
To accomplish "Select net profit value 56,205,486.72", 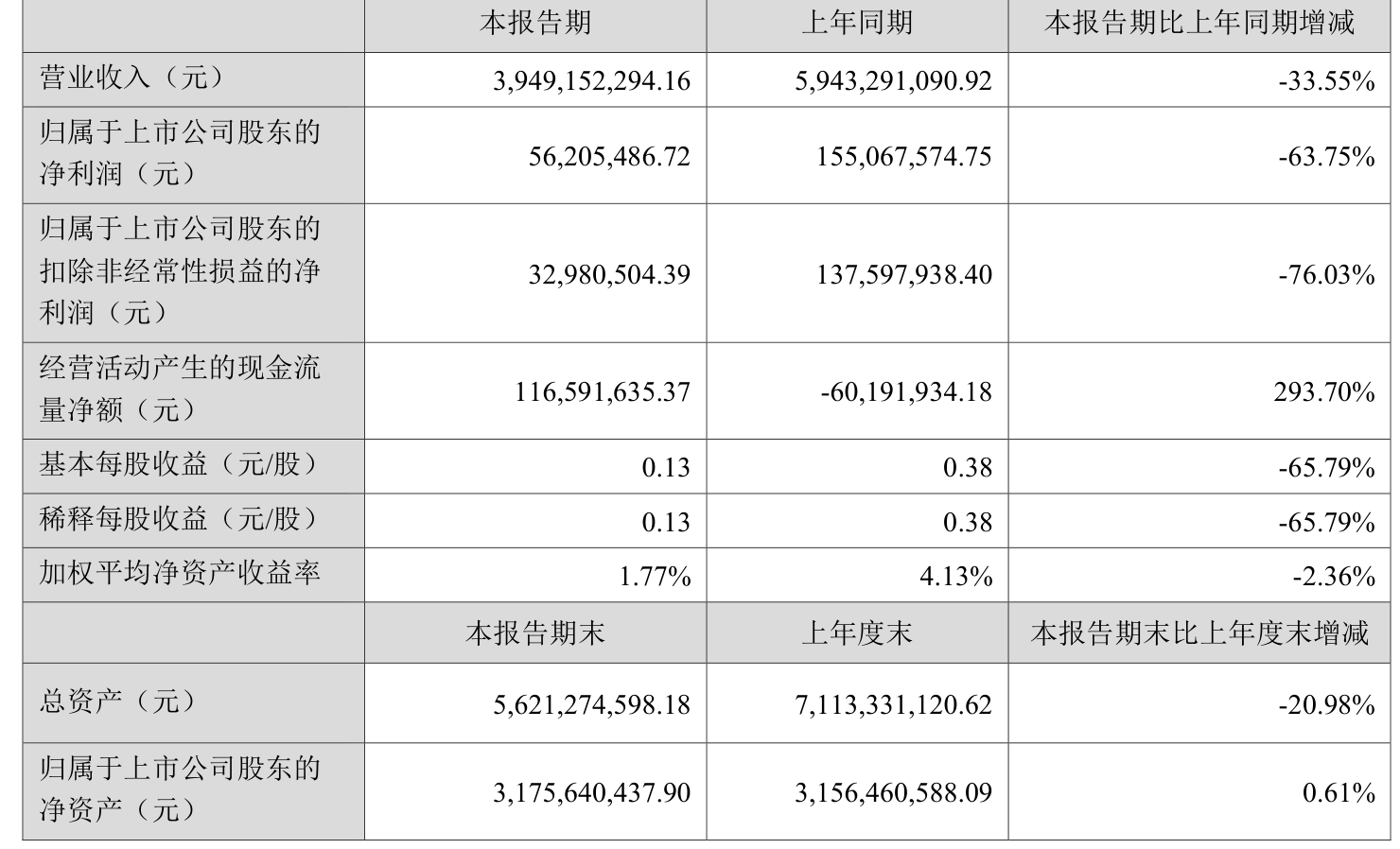I will (x=609, y=156).
